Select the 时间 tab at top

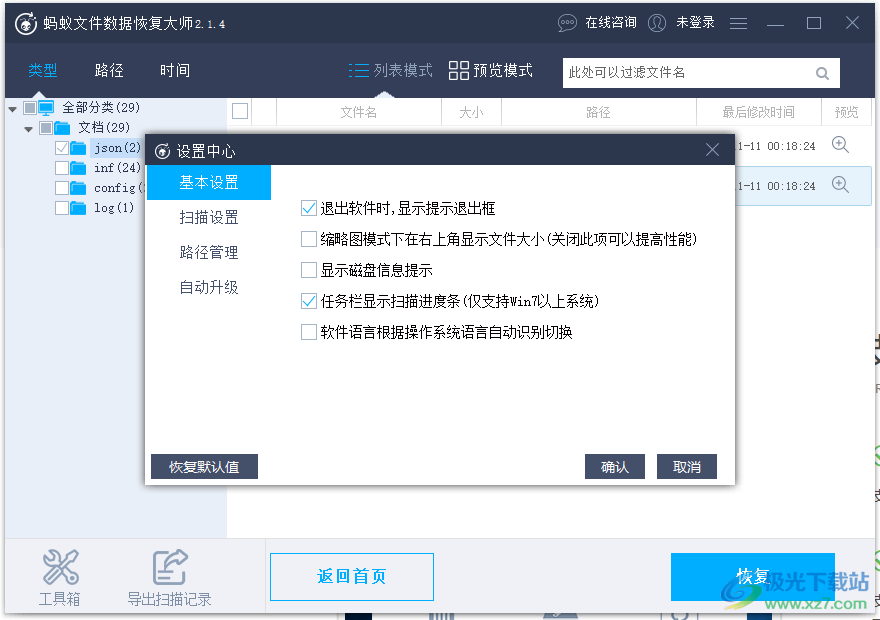173,70
